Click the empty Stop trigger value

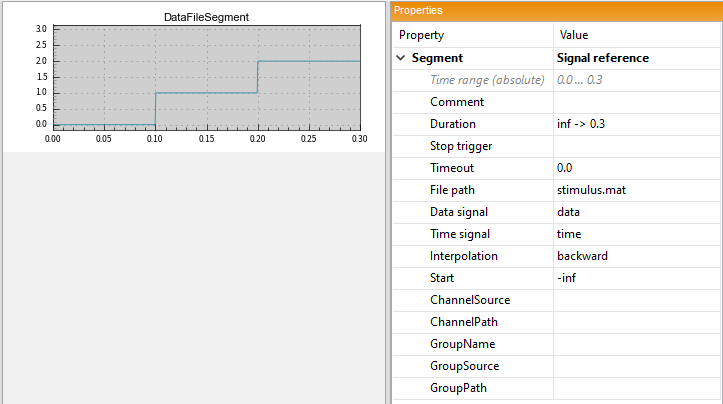coord(637,146)
